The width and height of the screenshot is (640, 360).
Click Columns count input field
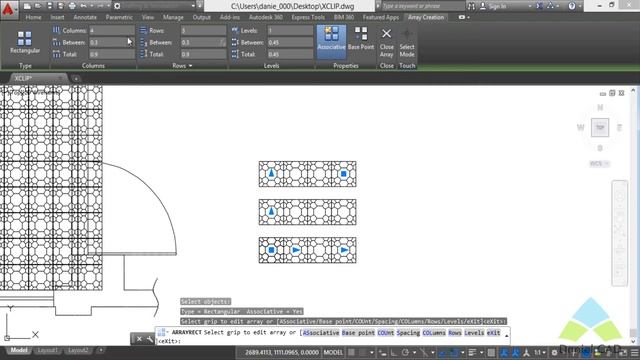(112, 31)
